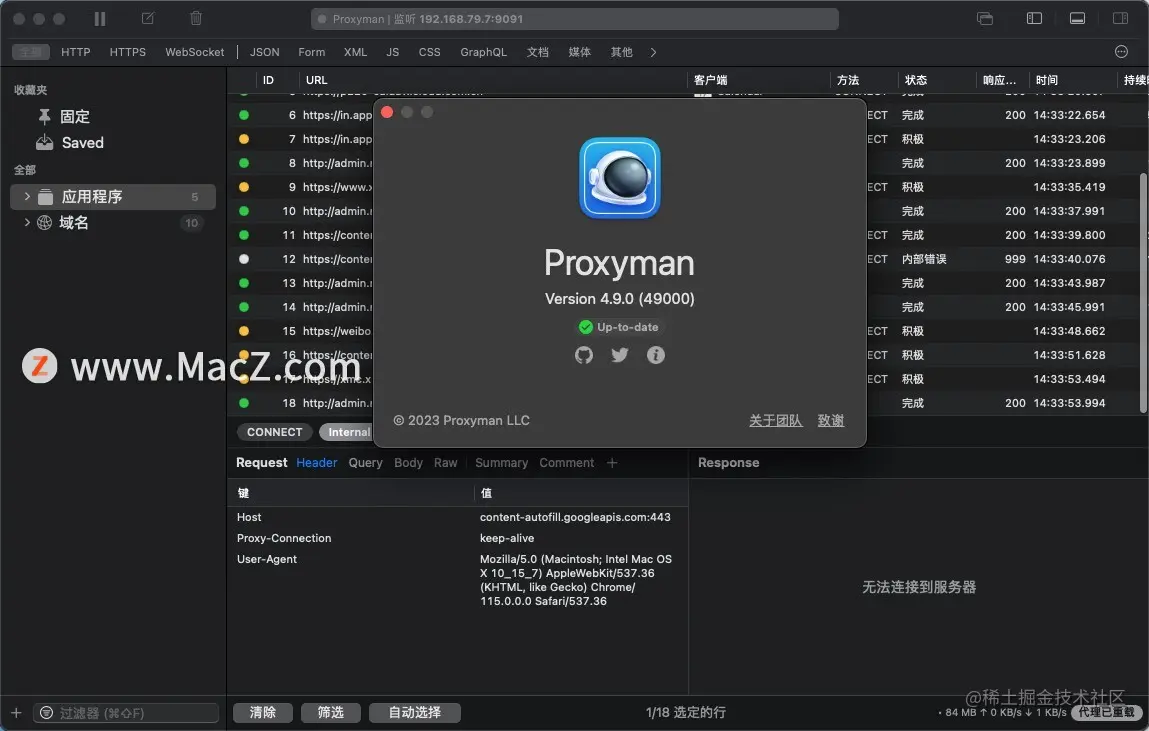Image resolution: width=1149 pixels, height=731 pixels.
Task: Toggle right panel layout icon
Action: coord(1120,18)
